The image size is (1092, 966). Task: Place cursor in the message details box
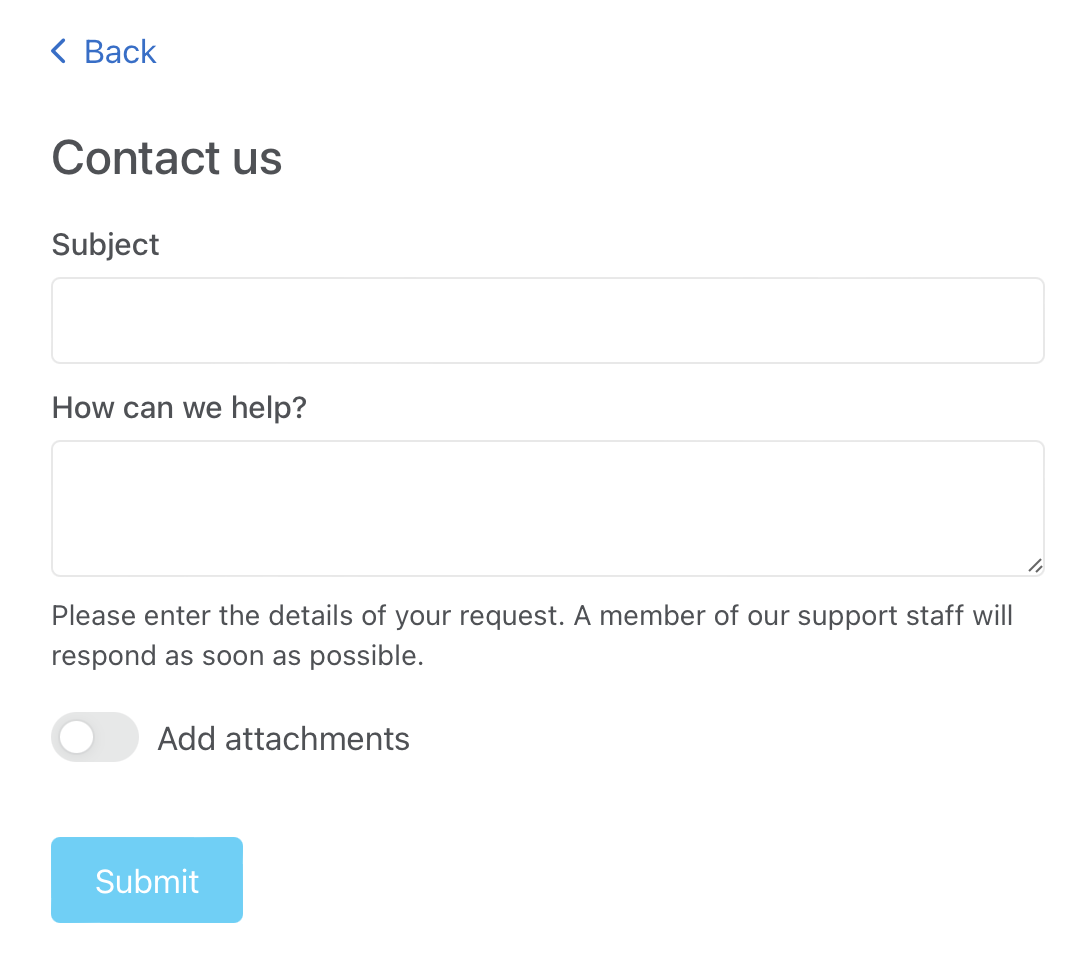(547, 508)
